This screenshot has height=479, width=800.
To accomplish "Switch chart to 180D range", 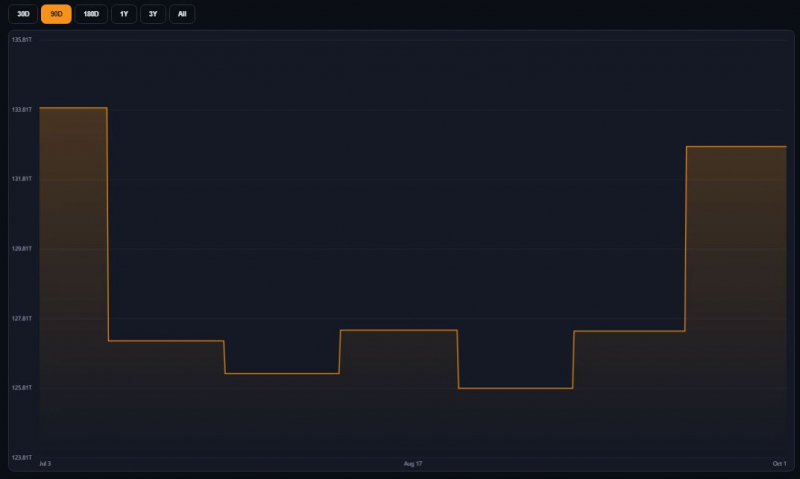I will pyautogui.click(x=91, y=14).
